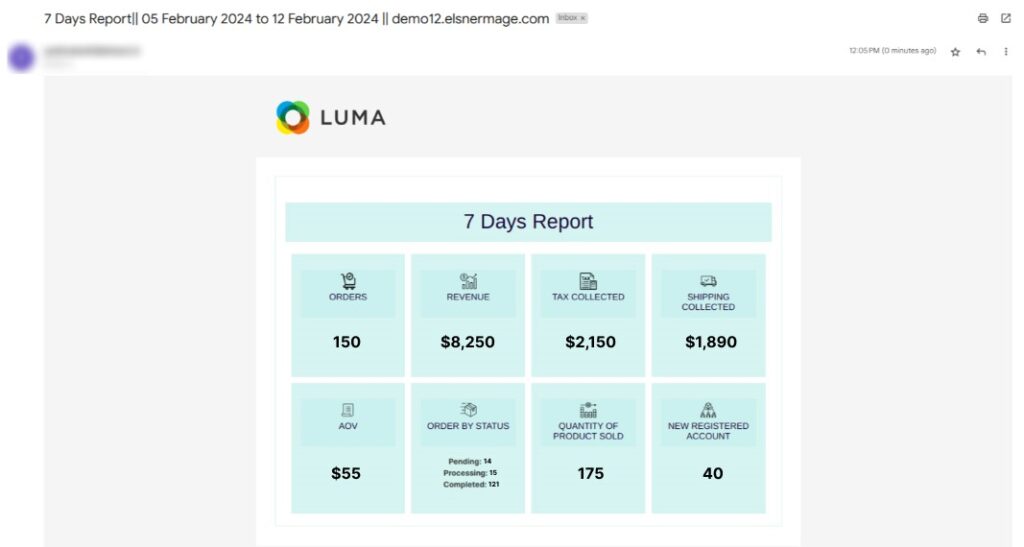Image resolution: width=1024 pixels, height=547 pixels.
Task: Click the $8,250 revenue value
Action: [468, 342]
